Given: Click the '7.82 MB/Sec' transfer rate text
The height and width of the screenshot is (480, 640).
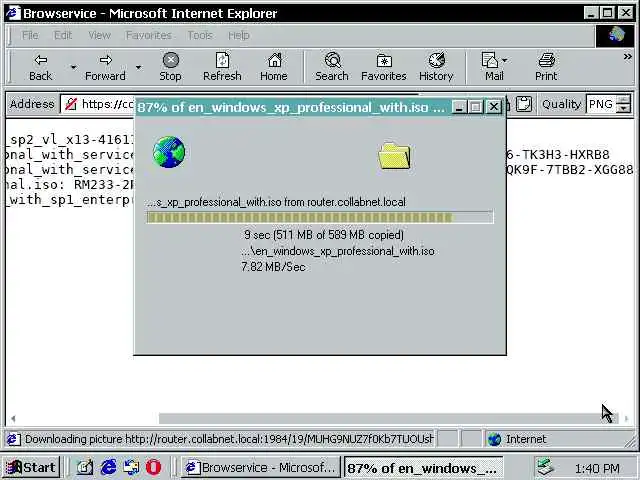Looking at the screenshot, I should click(x=273, y=267).
